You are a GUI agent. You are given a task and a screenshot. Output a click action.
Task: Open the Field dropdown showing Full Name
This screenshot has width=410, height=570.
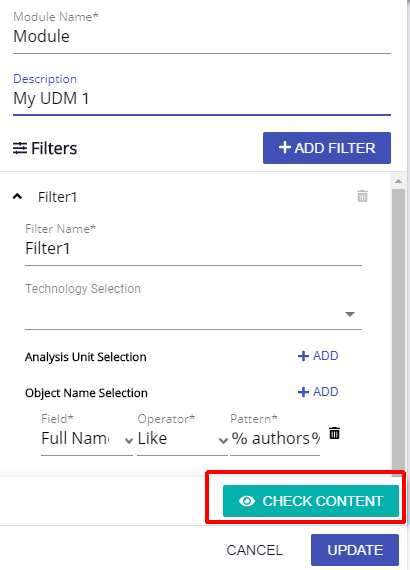pos(87,438)
